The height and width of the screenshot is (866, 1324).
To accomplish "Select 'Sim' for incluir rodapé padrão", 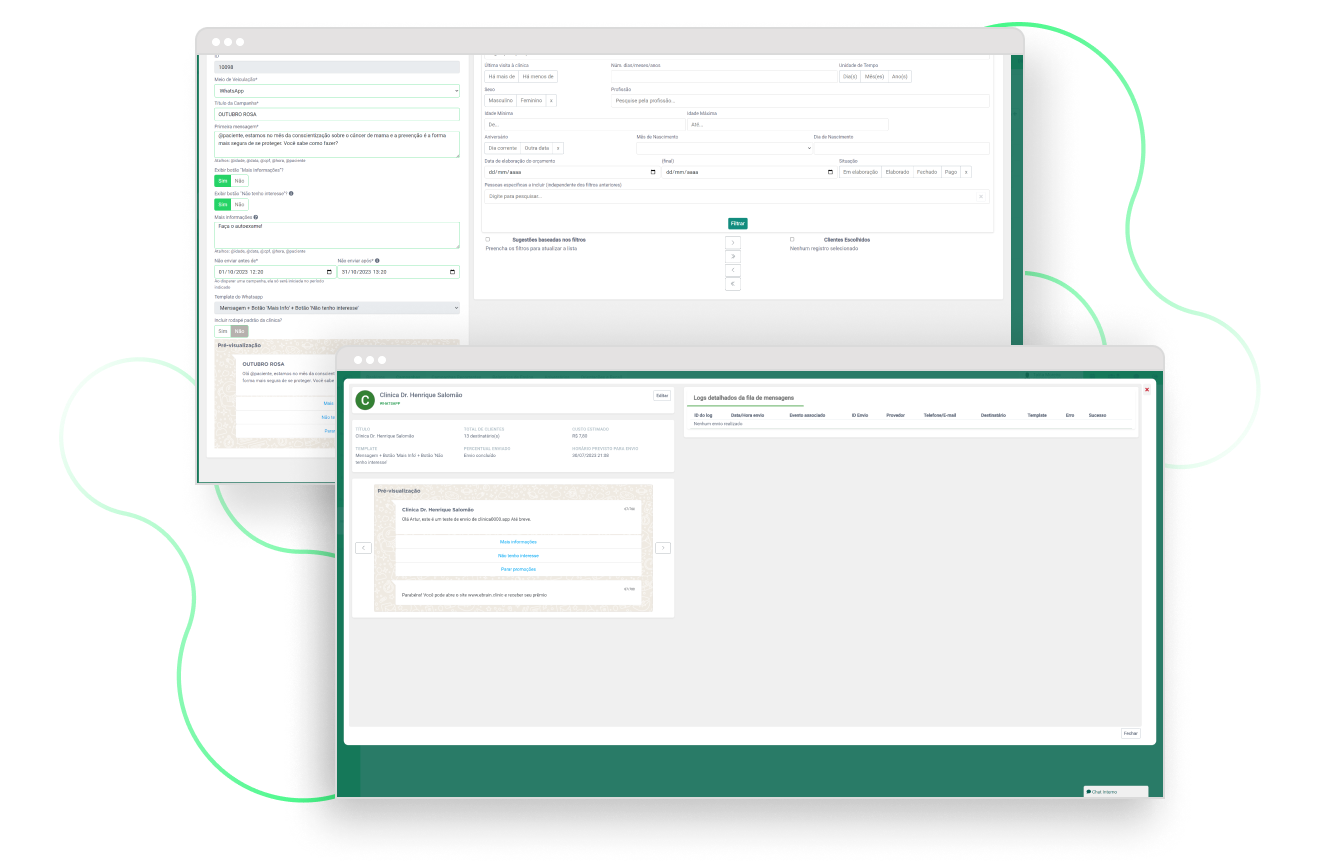I will click(x=223, y=331).
